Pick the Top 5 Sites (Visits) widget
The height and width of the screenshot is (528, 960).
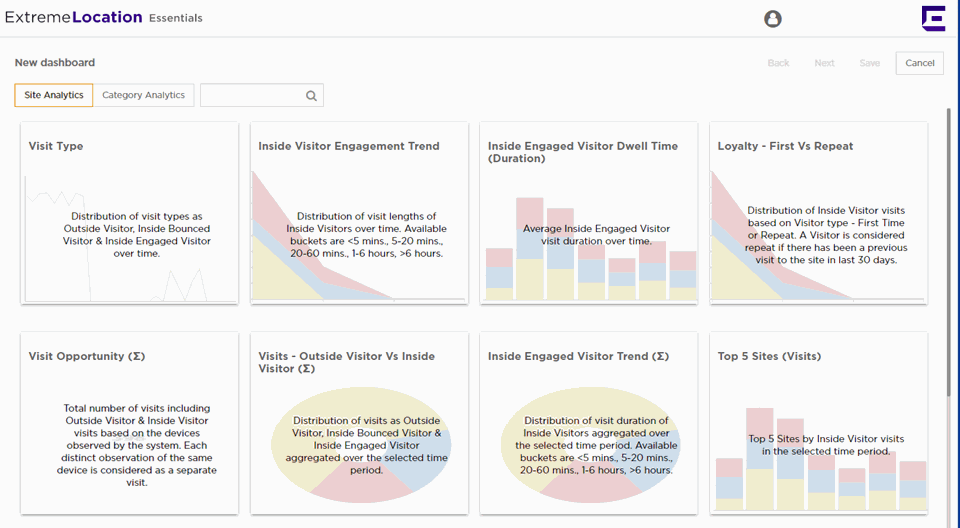[818, 423]
